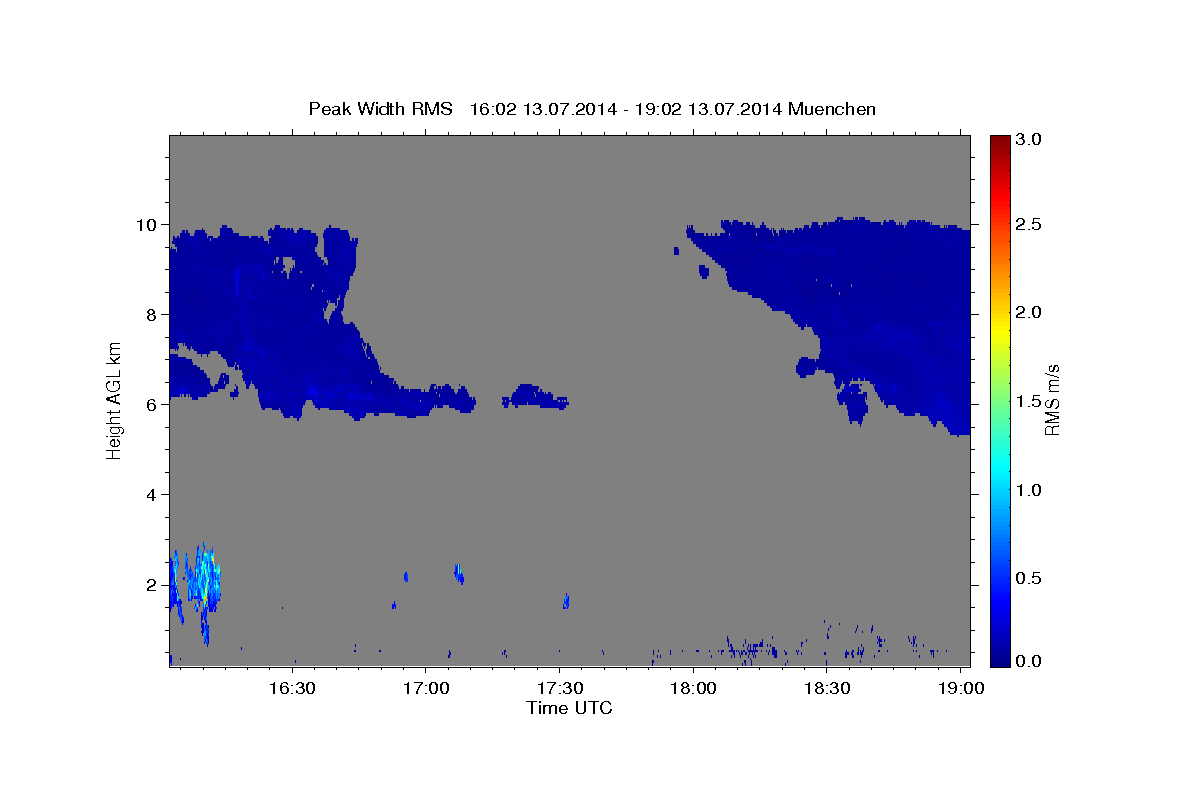Click the small isolated cloud patch near 17:25
The height and width of the screenshot is (800, 1200).
point(535,396)
